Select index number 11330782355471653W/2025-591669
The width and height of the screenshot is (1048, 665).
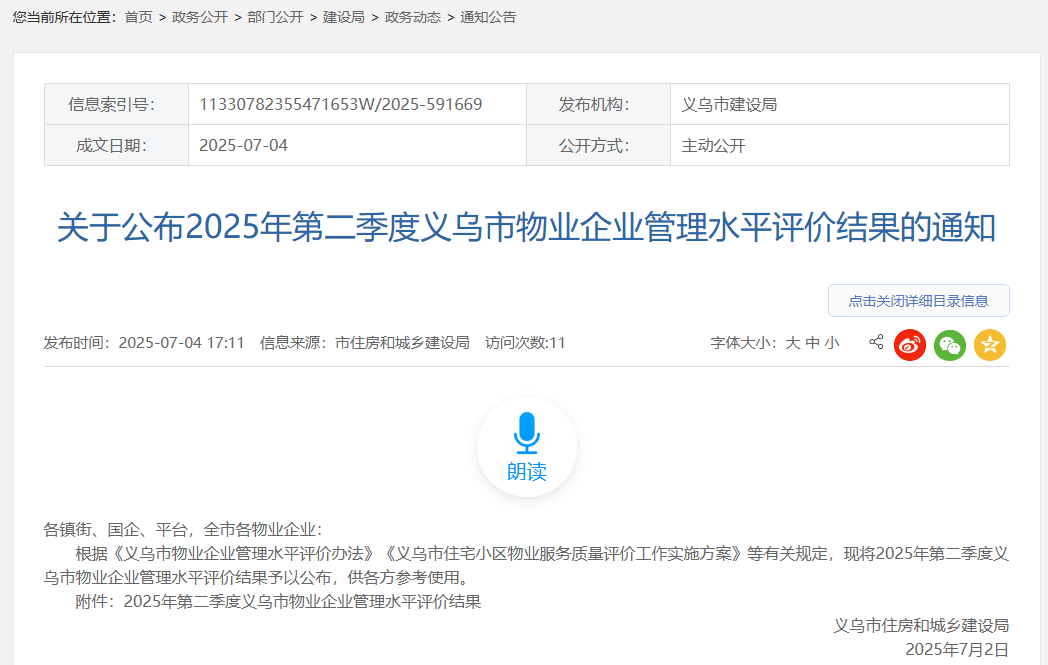click(x=341, y=104)
